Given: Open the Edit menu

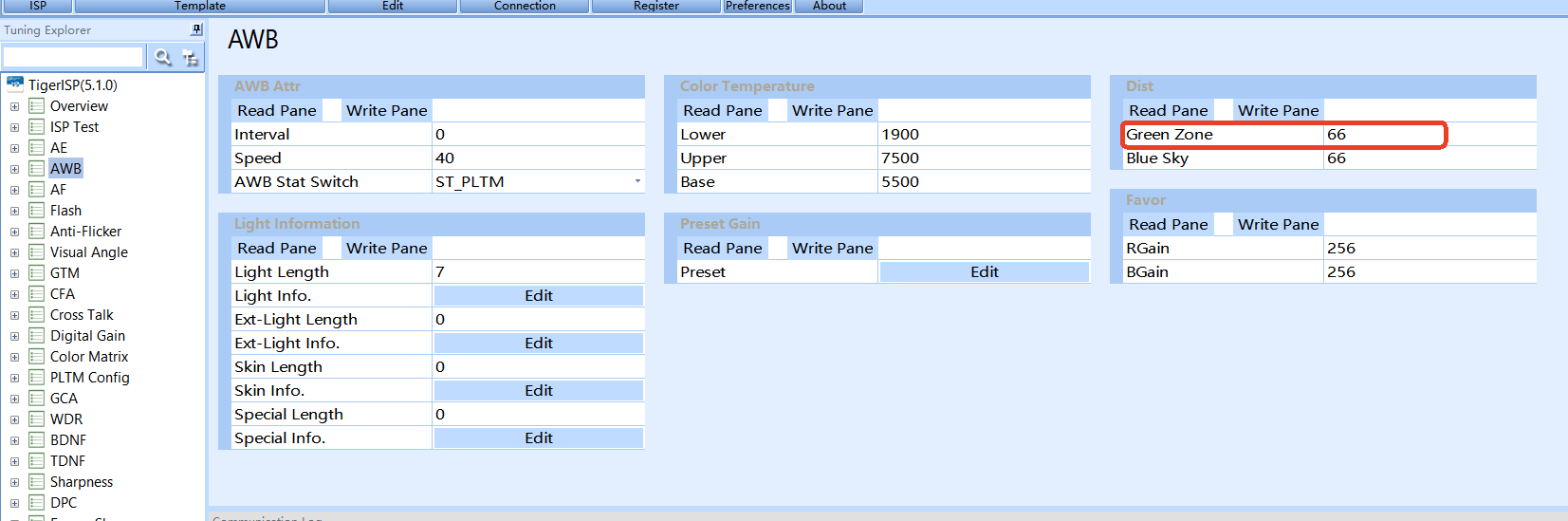Looking at the screenshot, I should [x=393, y=6].
